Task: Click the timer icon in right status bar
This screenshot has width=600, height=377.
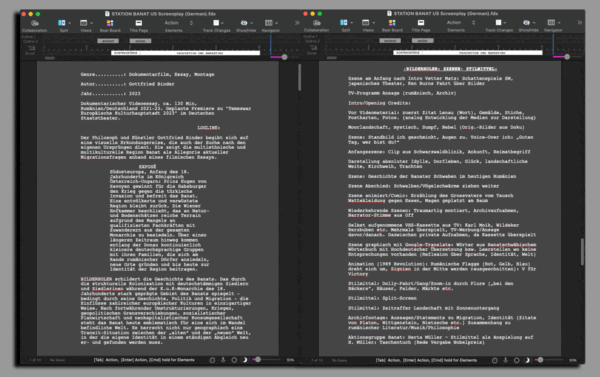Action: coord(494,360)
